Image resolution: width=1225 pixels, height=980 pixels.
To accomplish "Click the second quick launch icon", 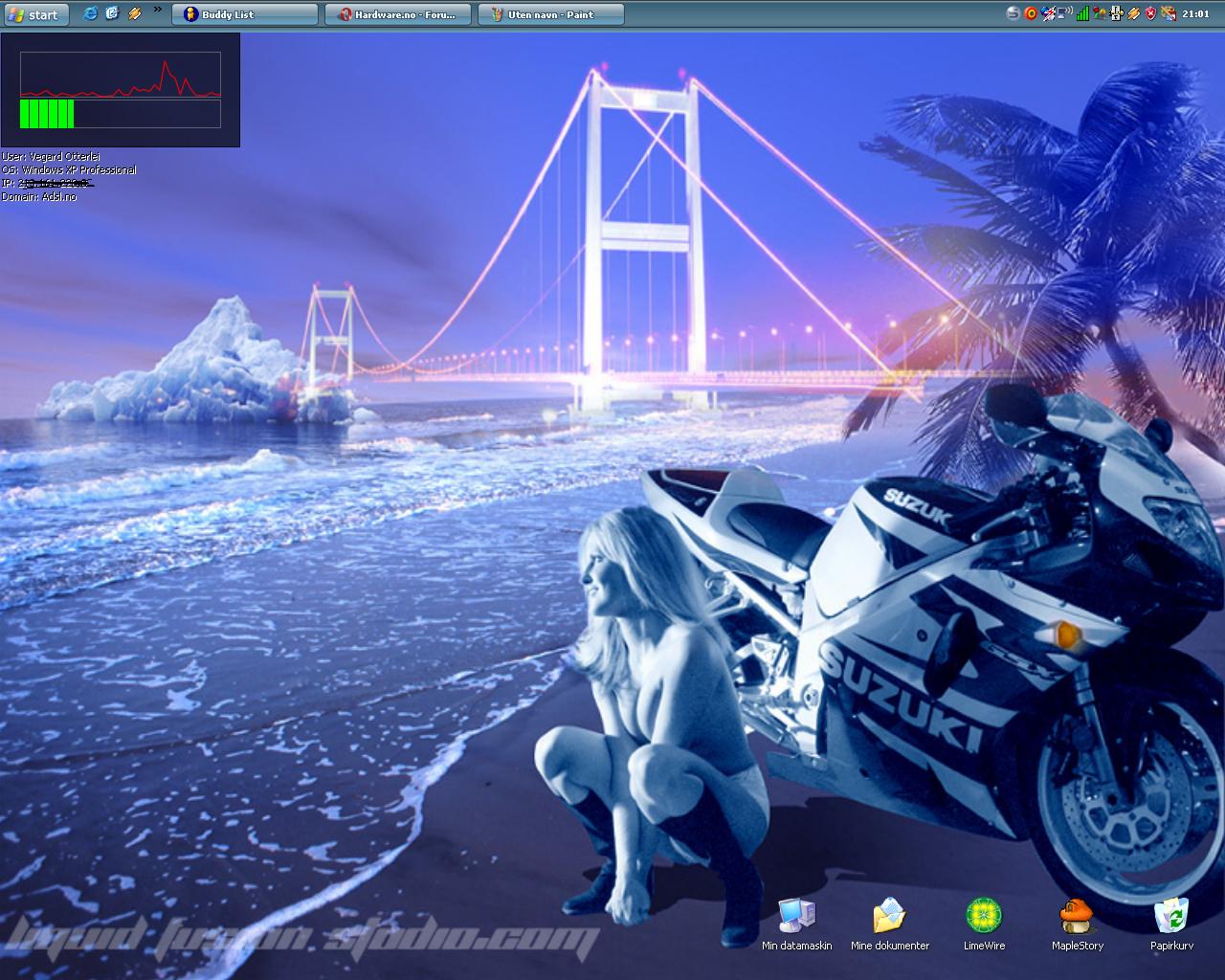I will click(x=113, y=13).
